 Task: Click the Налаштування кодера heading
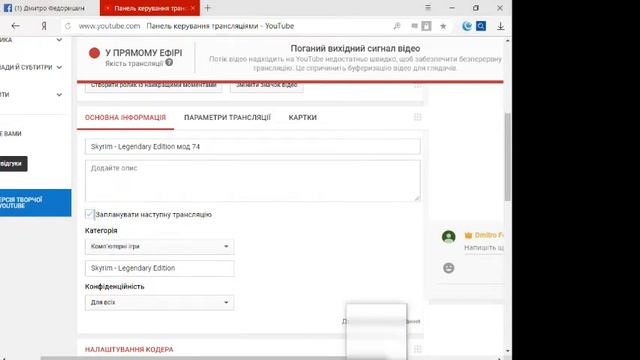(x=129, y=349)
